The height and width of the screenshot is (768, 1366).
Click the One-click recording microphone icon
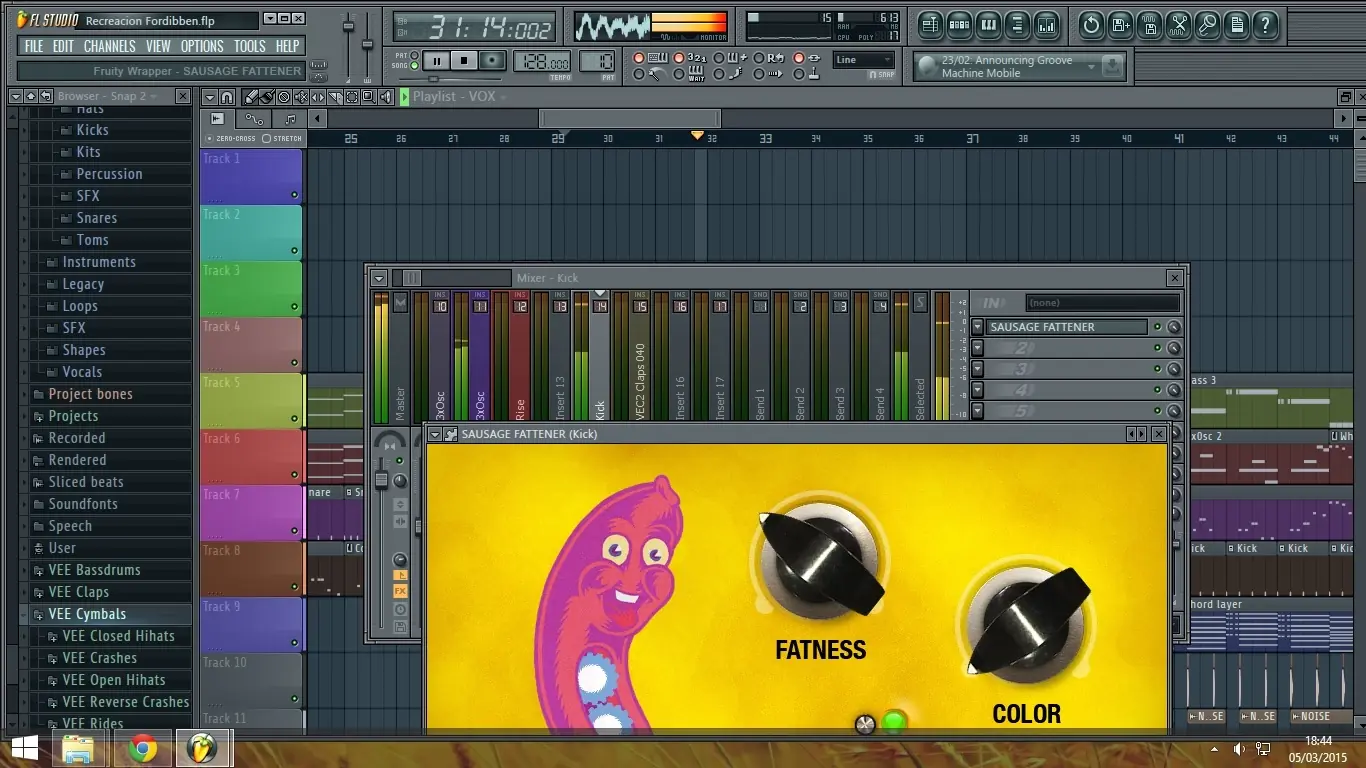click(x=1208, y=25)
